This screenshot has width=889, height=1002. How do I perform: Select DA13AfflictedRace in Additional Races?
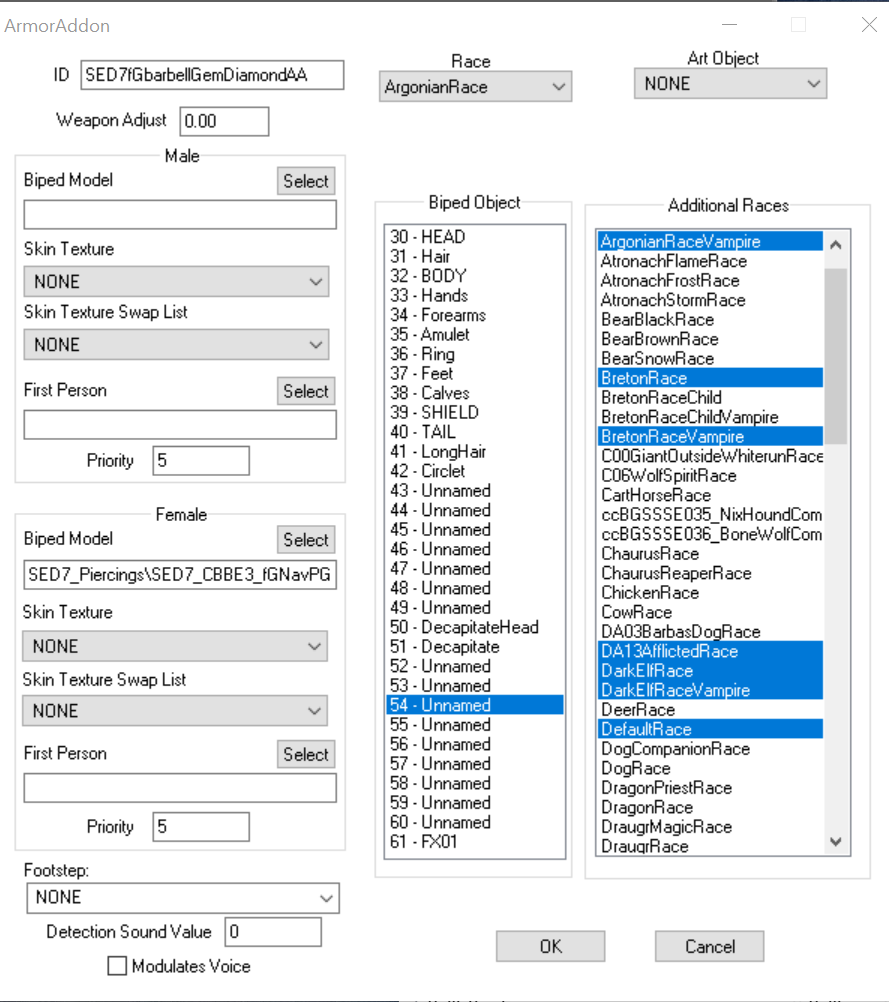[710, 651]
